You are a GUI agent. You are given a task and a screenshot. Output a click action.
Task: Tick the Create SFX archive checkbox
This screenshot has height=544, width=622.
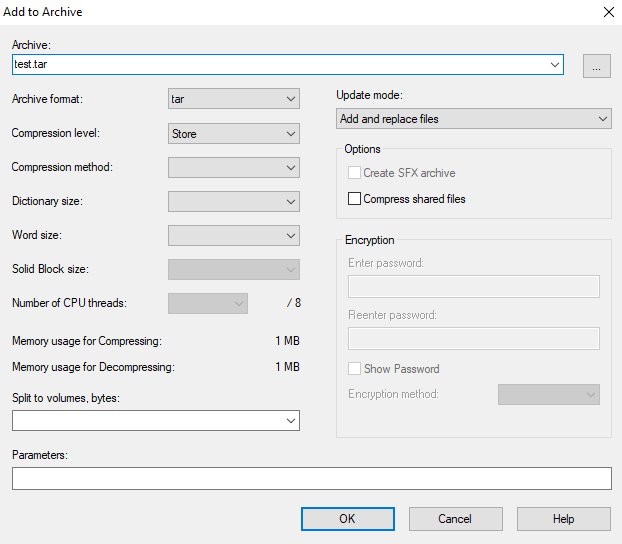tap(355, 173)
